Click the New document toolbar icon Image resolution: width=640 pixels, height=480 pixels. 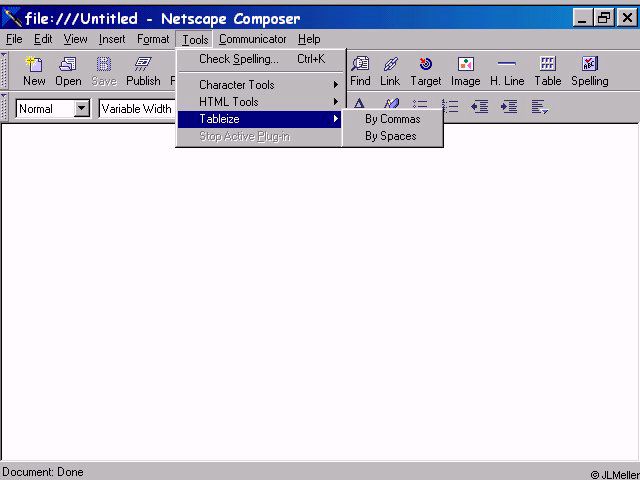click(34, 71)
